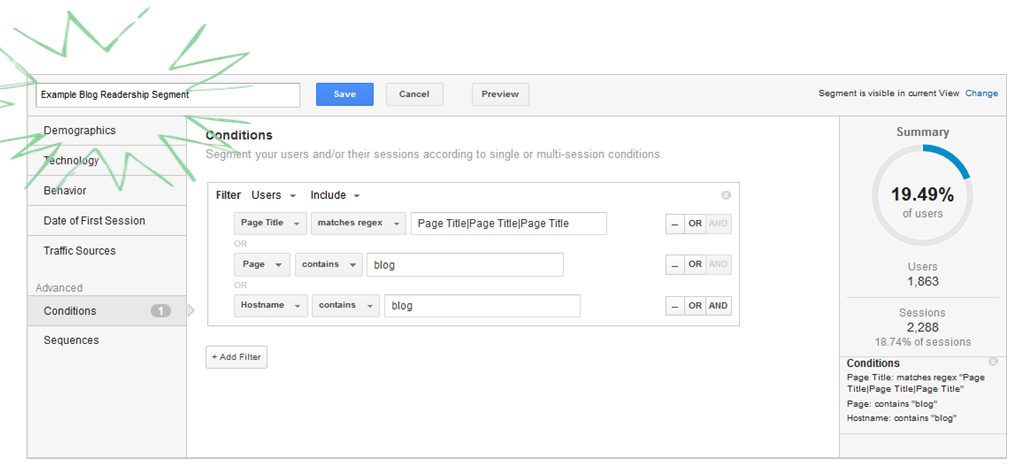Click the Hostname contains value field

tap(482, 306)
